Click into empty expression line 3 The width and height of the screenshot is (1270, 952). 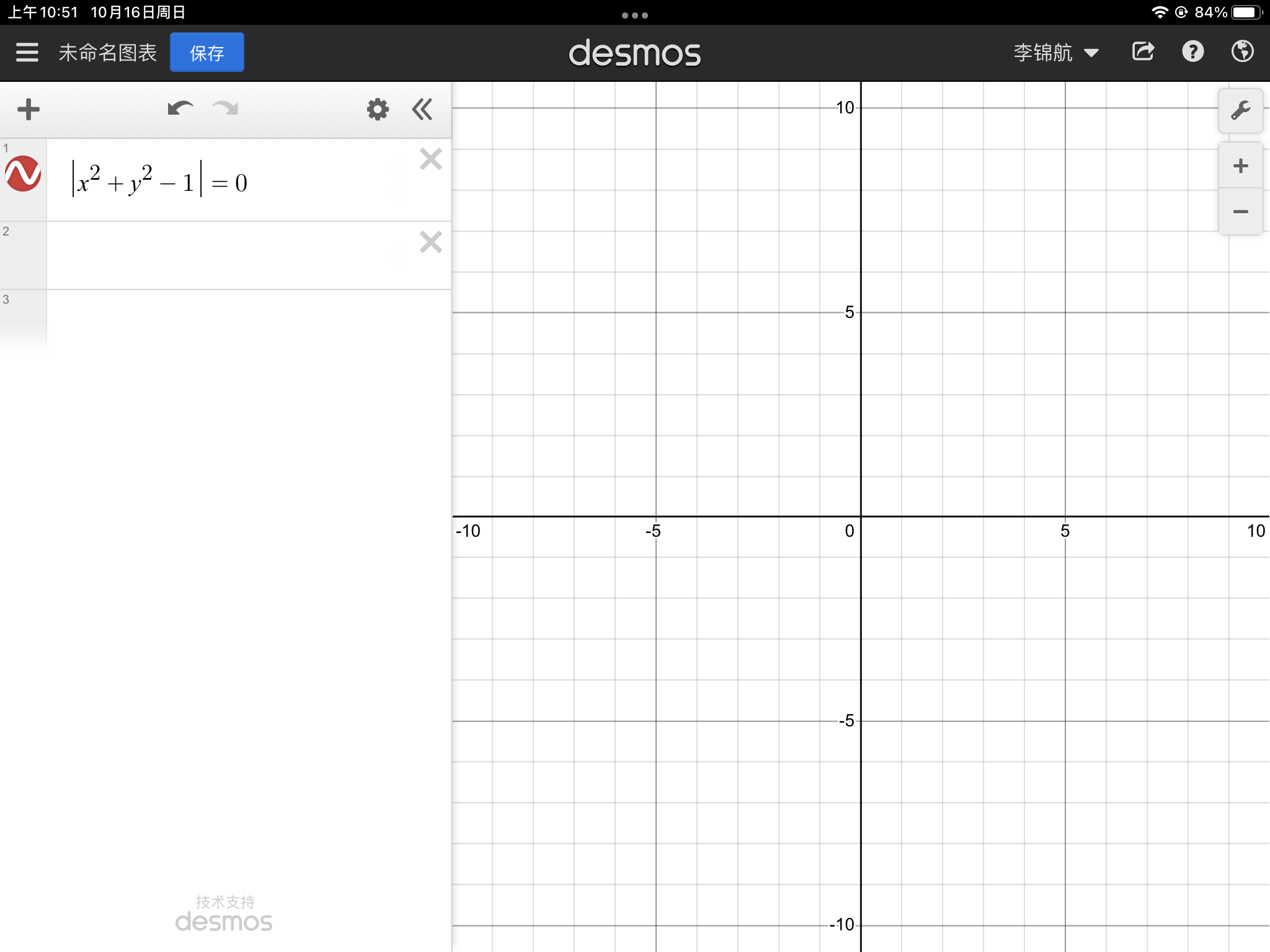point(248,319)
